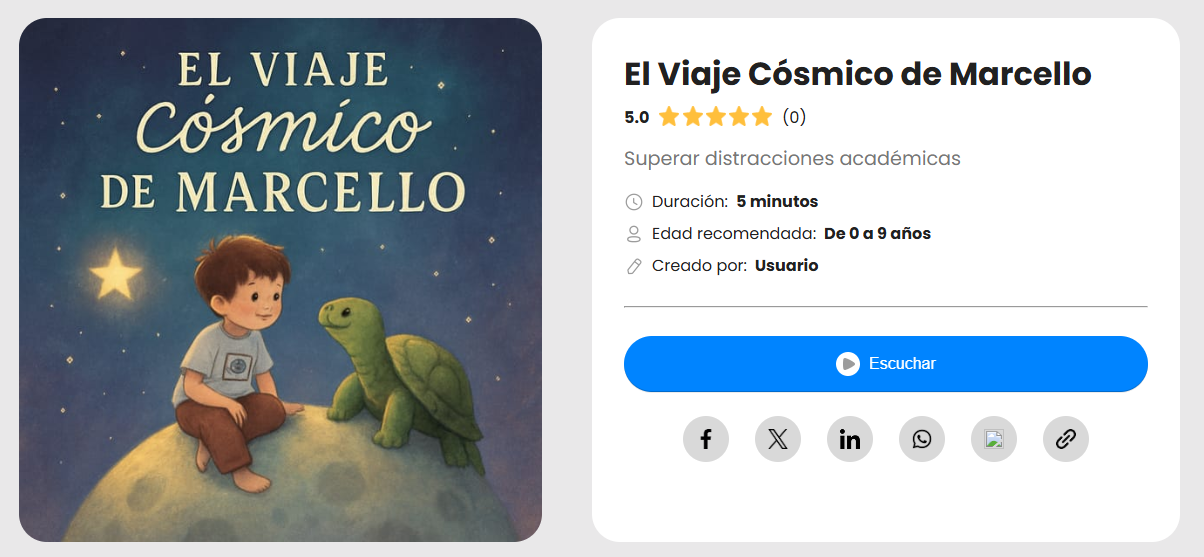Click the subtitle Superar distracciones académicas

click(792, 158)
